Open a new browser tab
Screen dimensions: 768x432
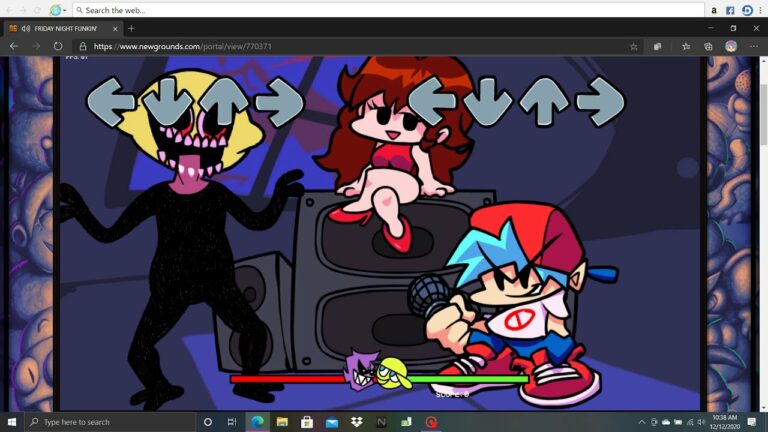[x=131, y=28]
